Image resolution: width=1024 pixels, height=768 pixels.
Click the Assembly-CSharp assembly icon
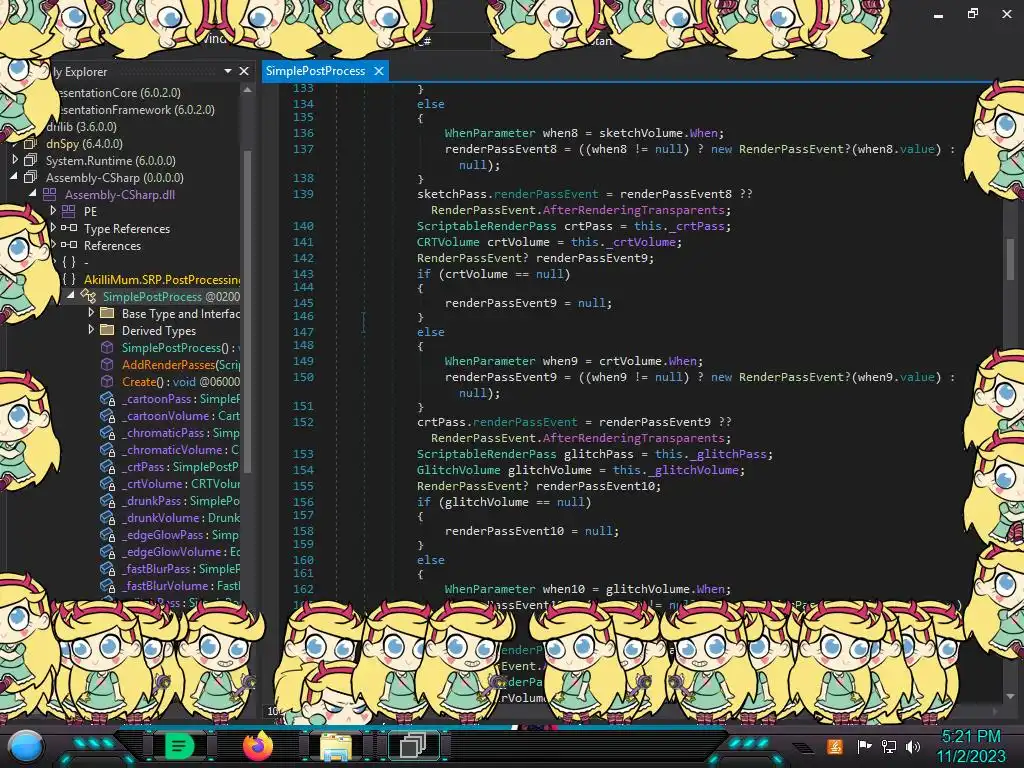click(30, 177)
